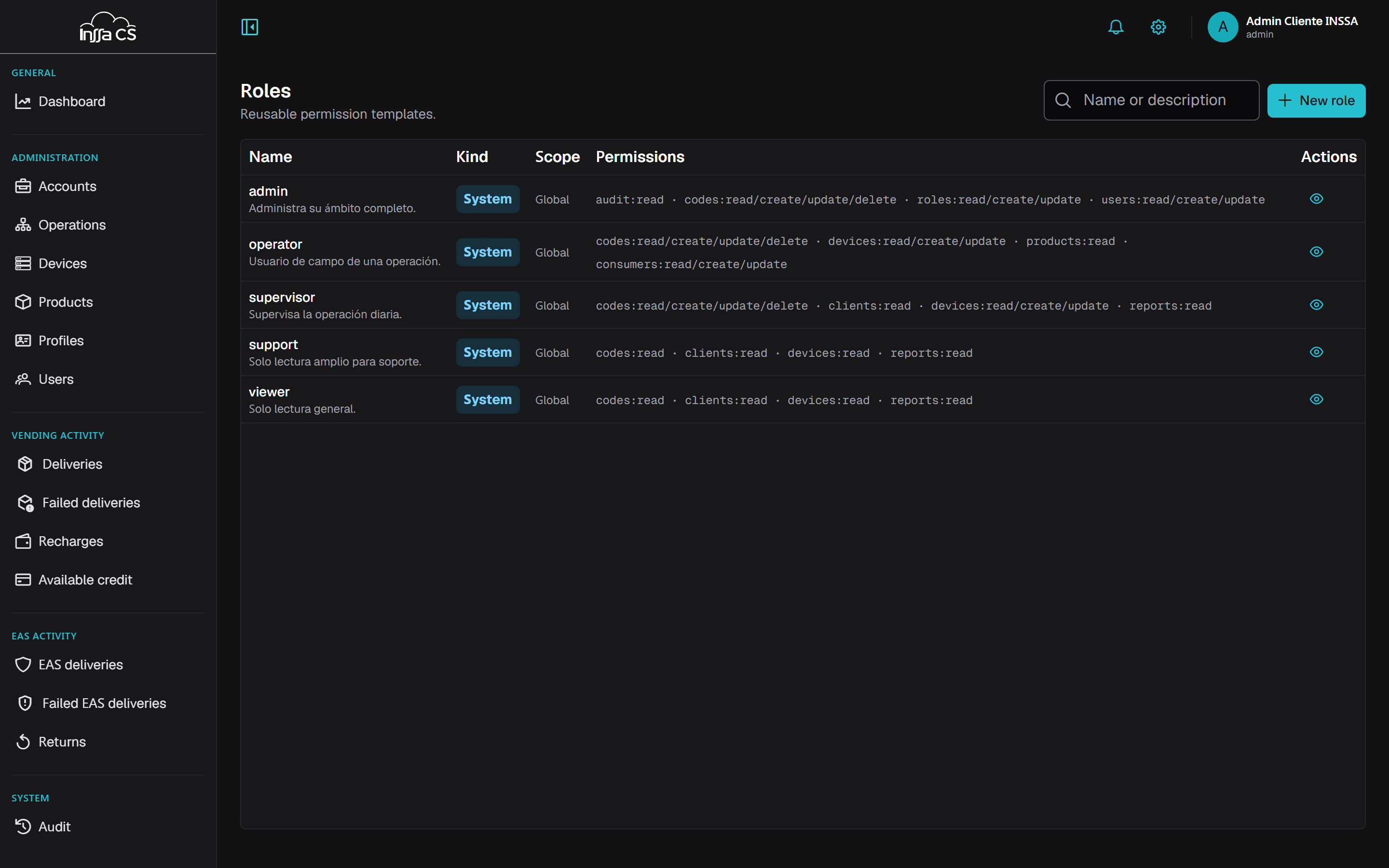
Task: Click the Audit history icon
Action: [23, 827]
